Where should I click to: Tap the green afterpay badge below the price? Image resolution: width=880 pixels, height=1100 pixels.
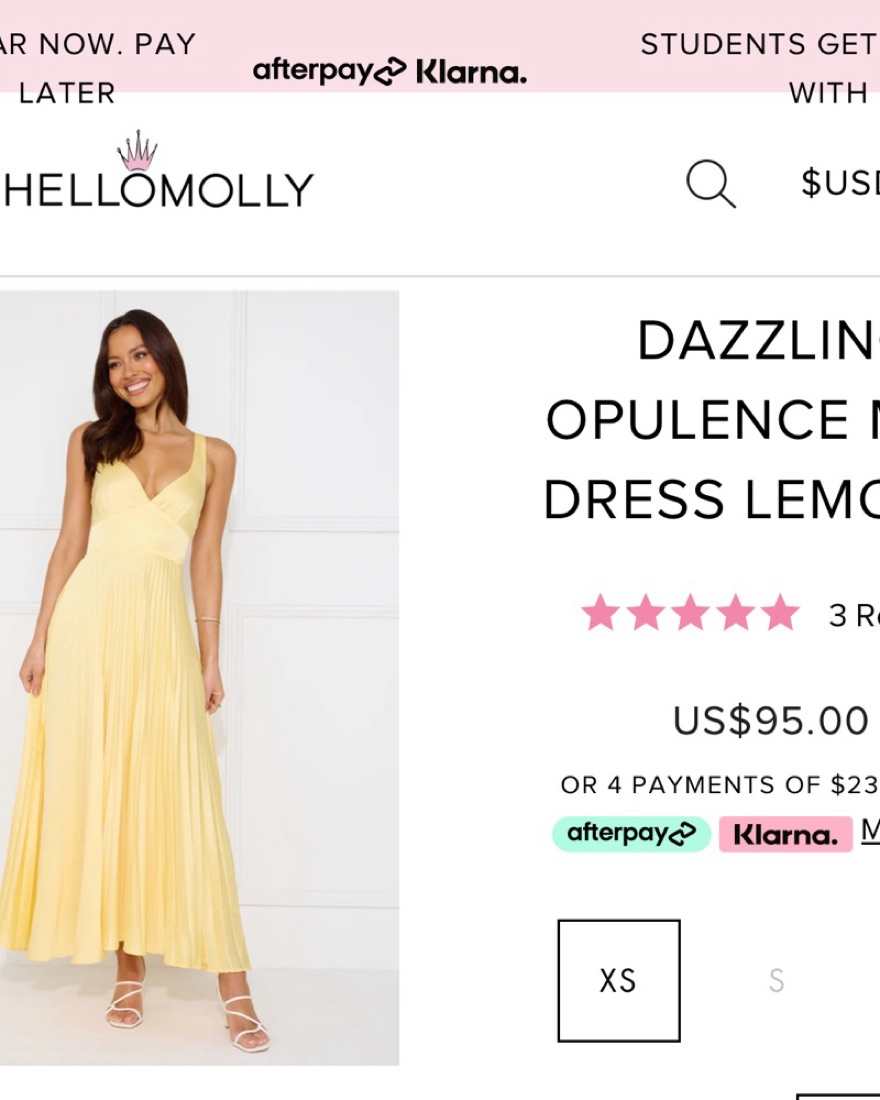click(x=631, y=834)
